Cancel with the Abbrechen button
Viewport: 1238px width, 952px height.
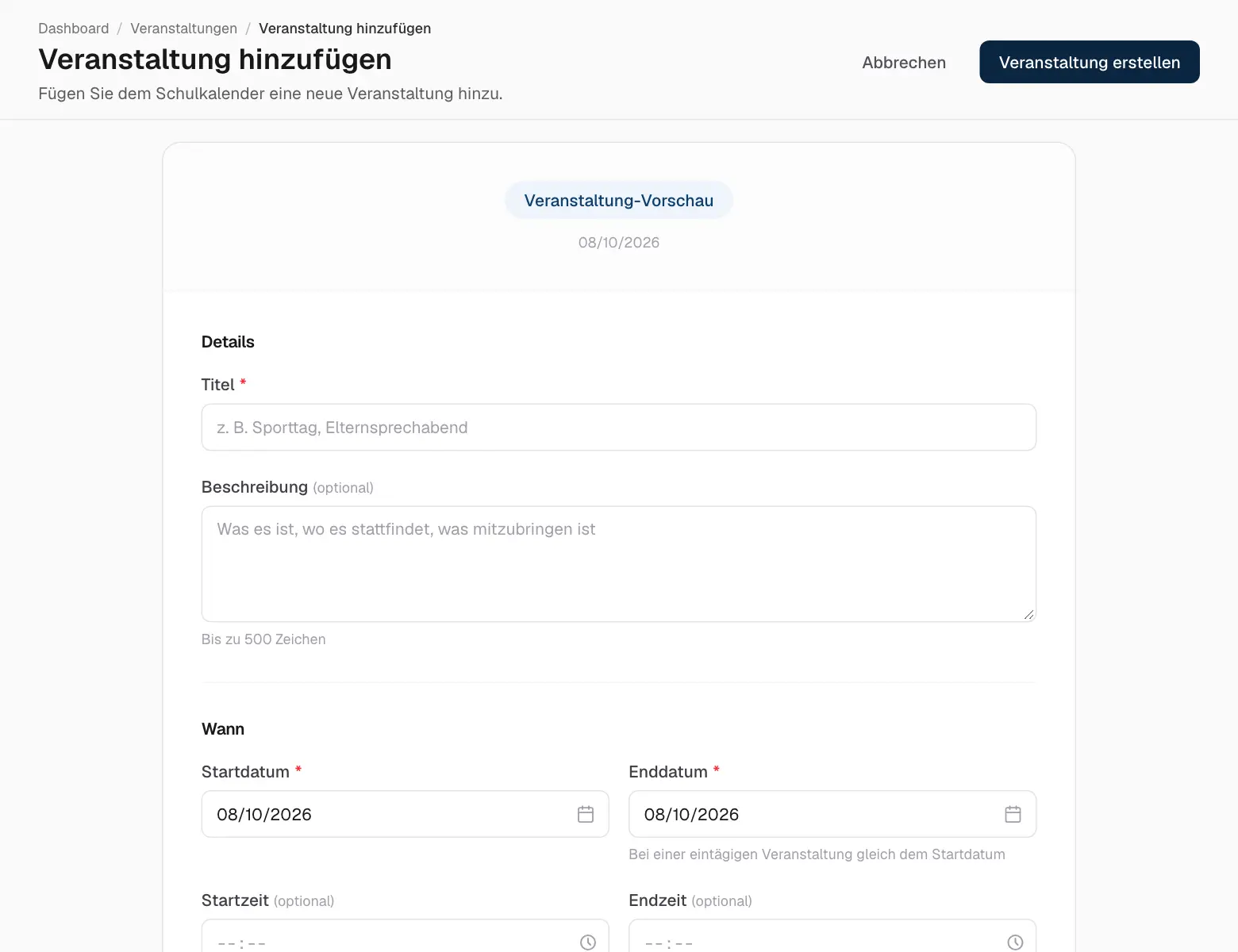[904, 62]
